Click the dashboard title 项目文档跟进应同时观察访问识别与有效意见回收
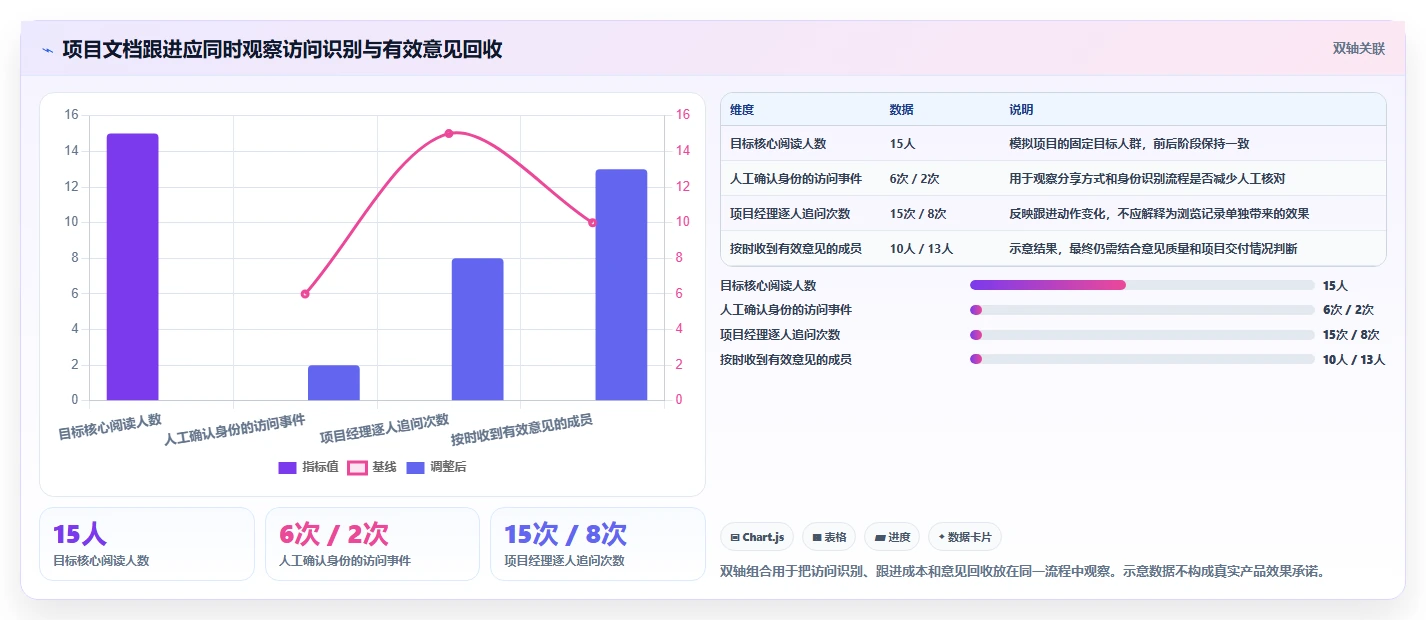The image size is (1426, 620). (282, 49)
